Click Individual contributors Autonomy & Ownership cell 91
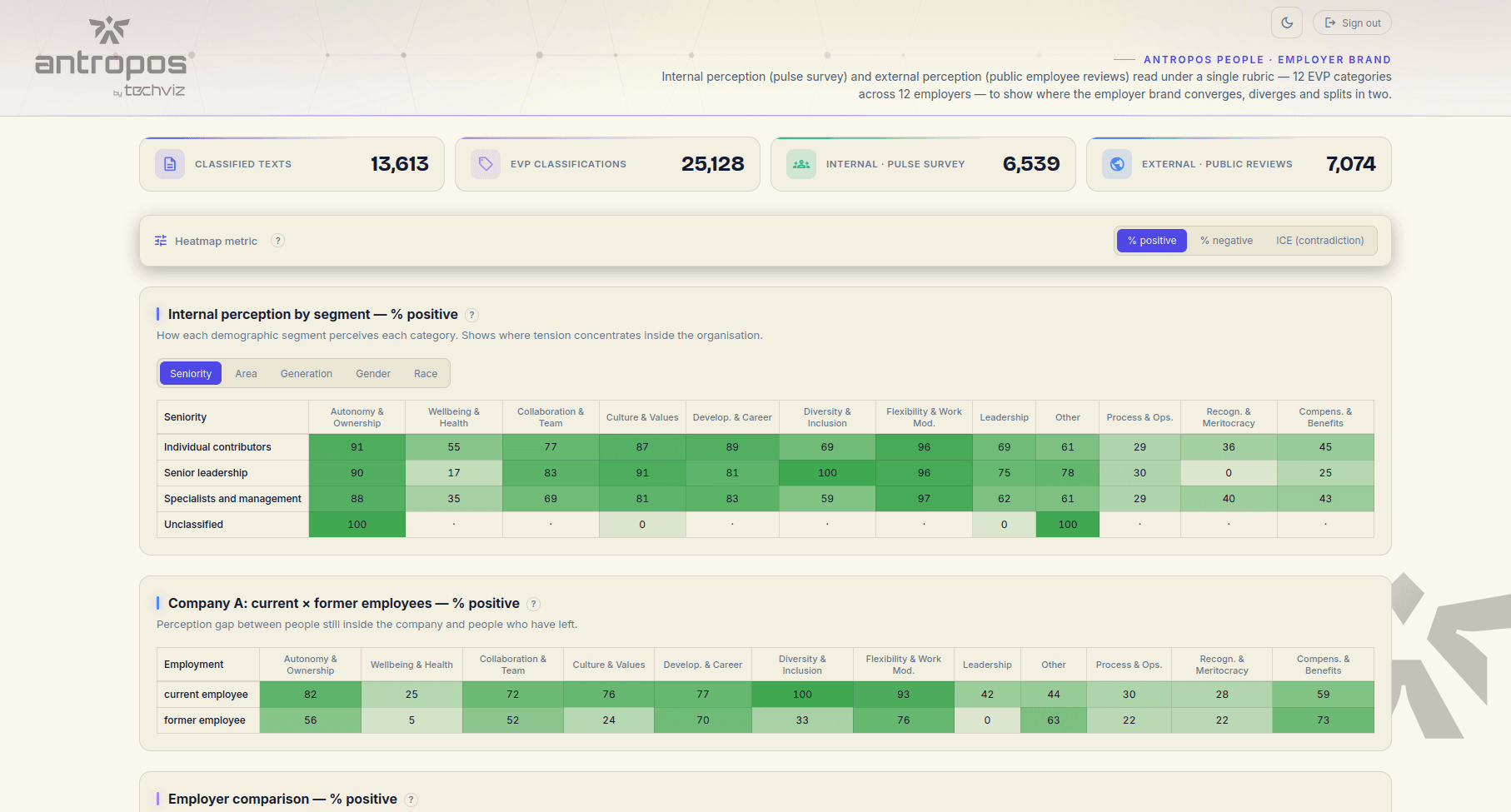 (x=357, y=447)
